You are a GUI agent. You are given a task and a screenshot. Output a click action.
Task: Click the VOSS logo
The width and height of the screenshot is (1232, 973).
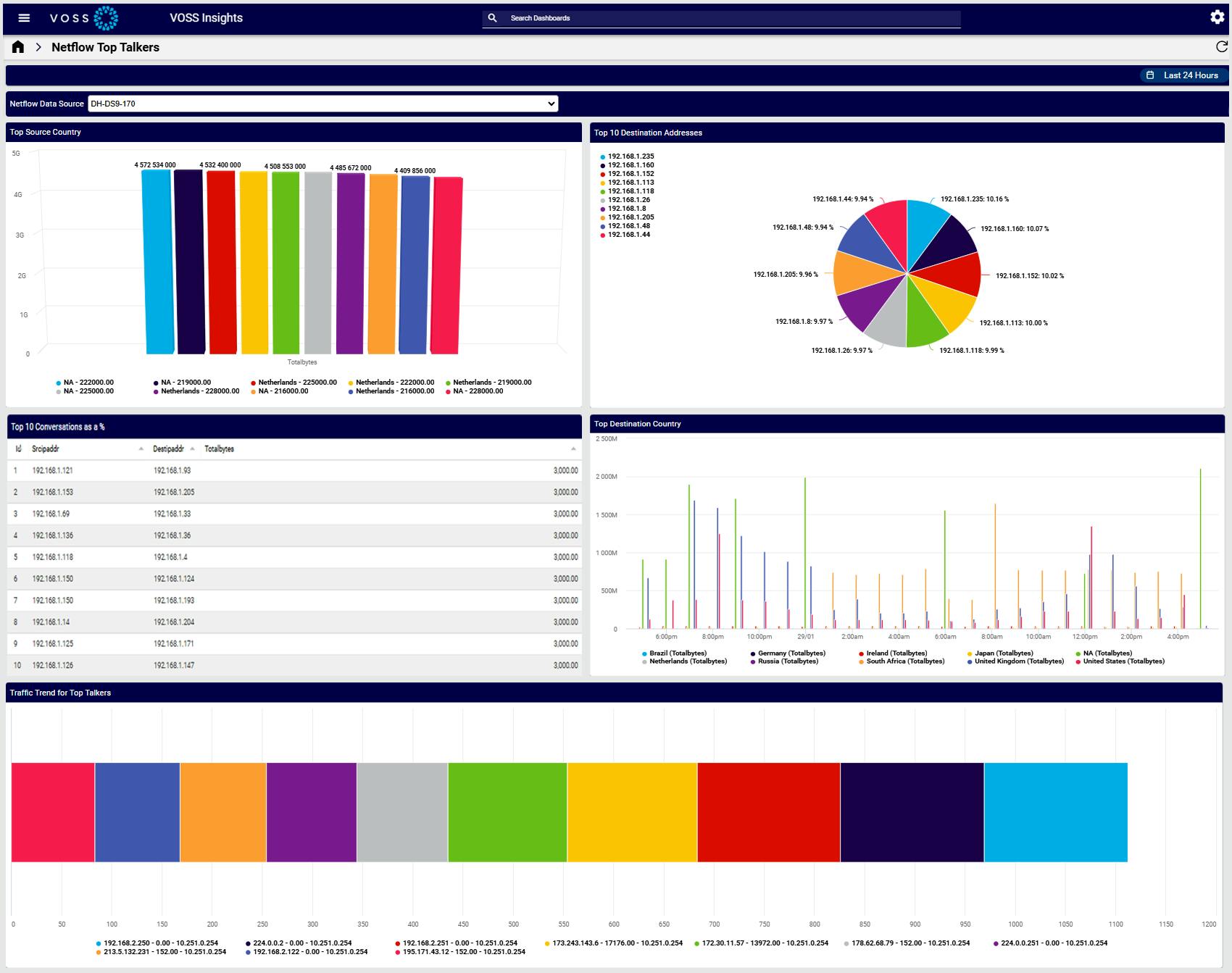click(84, 18)
